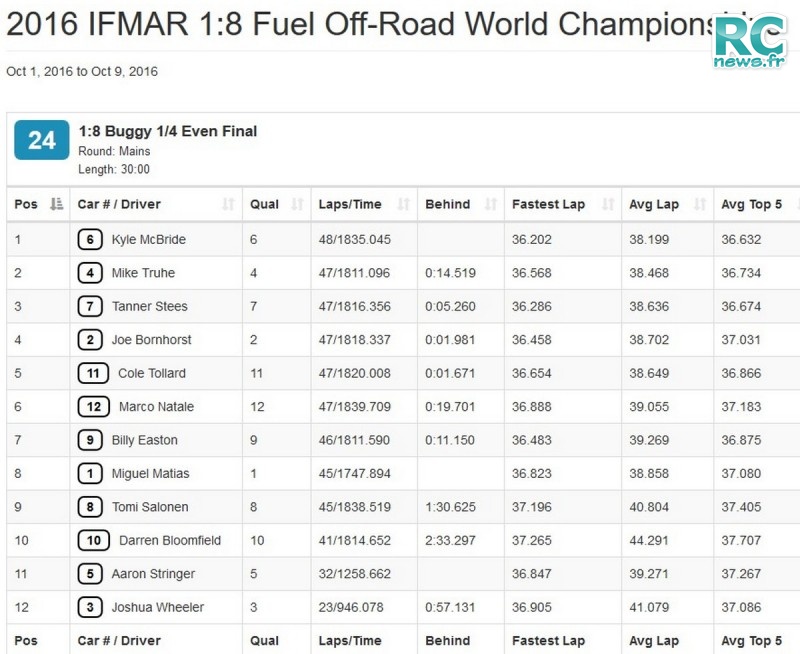Click the Avg Top 5 column header
Screen dimensions: 800x654
tap(752, 204)
